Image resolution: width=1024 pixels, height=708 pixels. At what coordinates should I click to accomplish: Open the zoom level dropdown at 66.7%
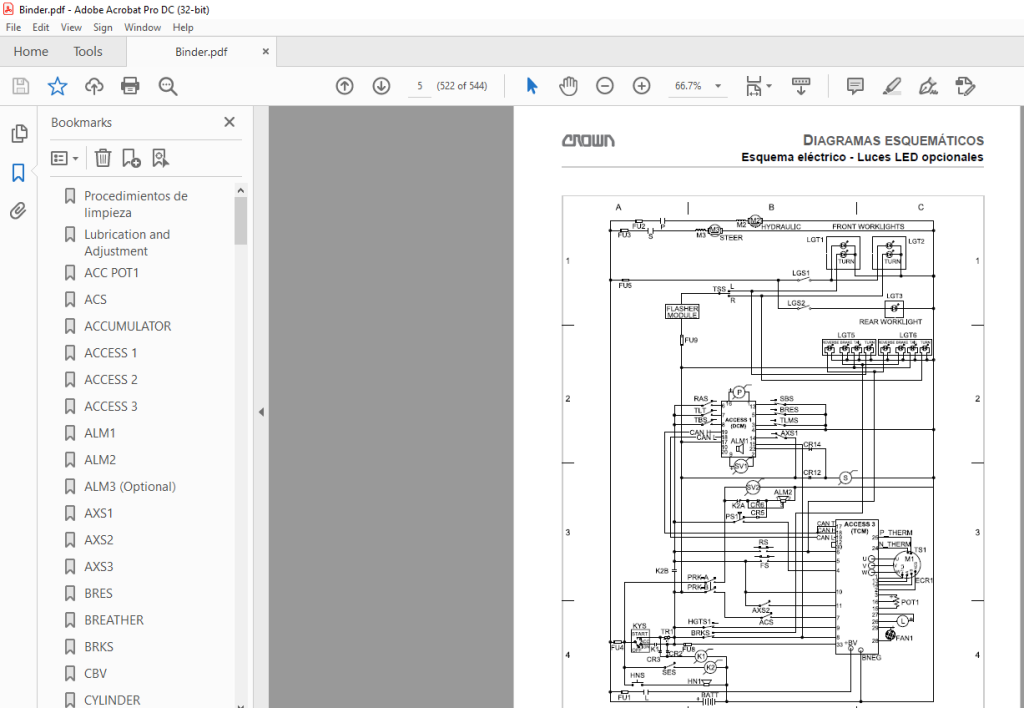pyautogui.click(x=718, y=86)
